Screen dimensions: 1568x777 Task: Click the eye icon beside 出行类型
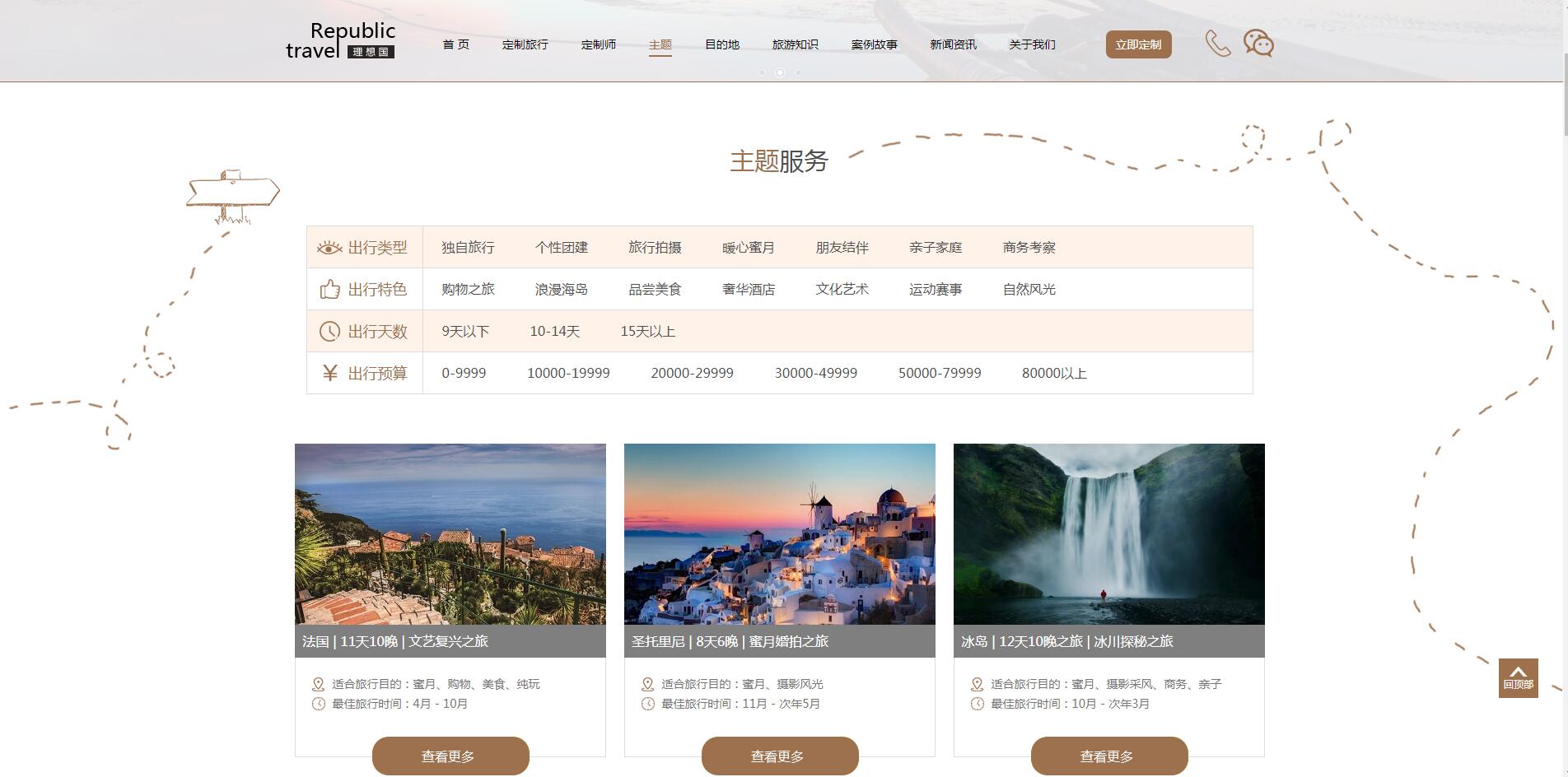pos(329,246)
